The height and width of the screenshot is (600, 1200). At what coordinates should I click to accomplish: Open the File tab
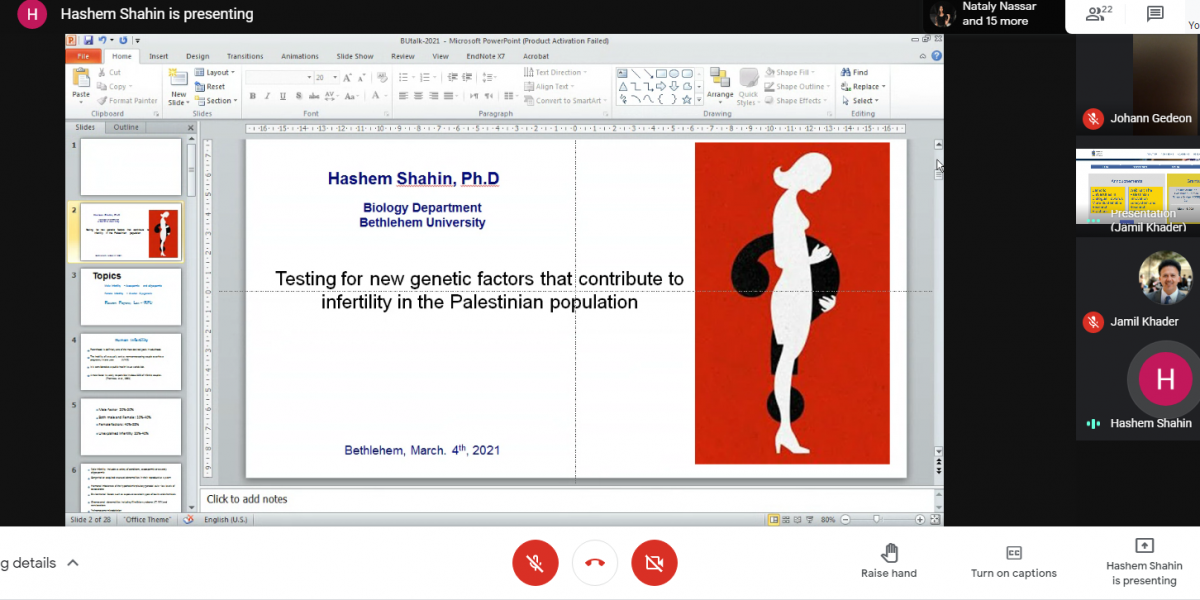point(85,56)
